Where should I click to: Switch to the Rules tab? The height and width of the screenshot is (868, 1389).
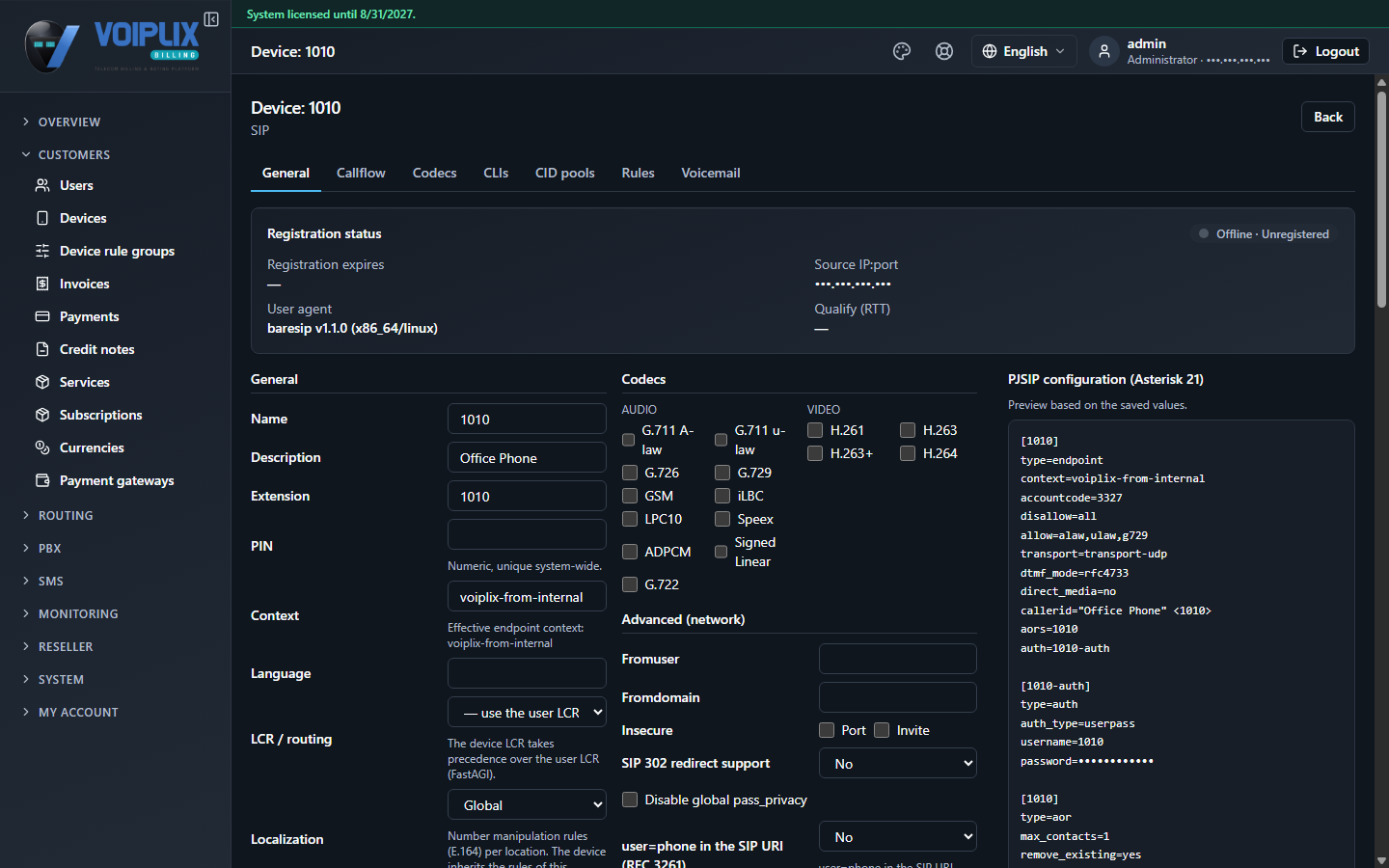[638, 173]
